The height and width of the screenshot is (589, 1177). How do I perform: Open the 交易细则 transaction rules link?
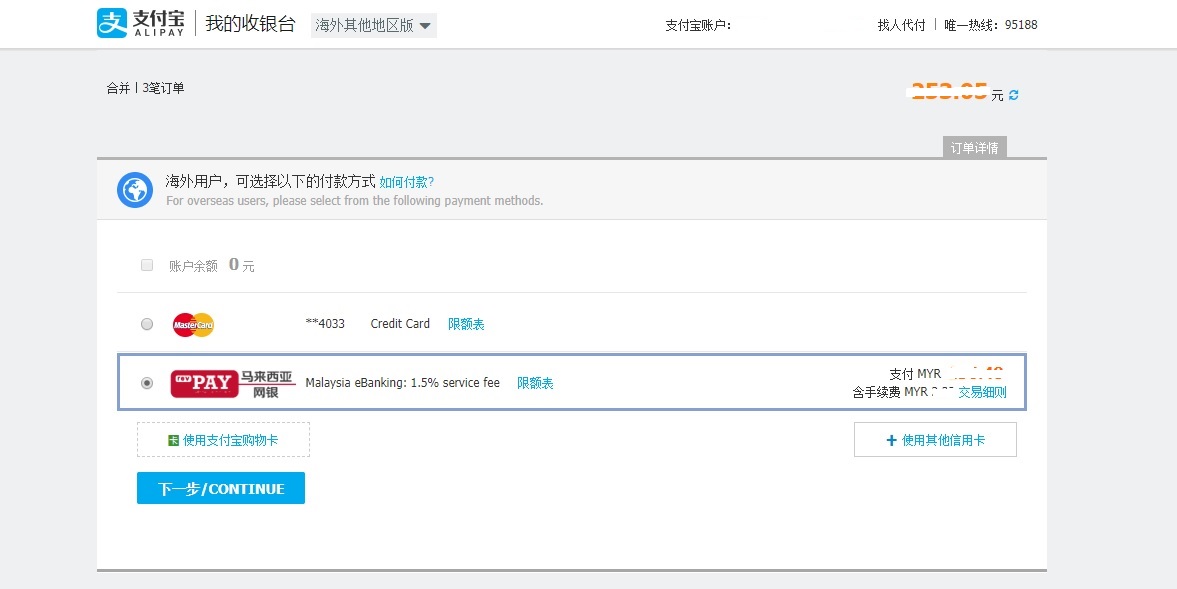click(982, 393)
